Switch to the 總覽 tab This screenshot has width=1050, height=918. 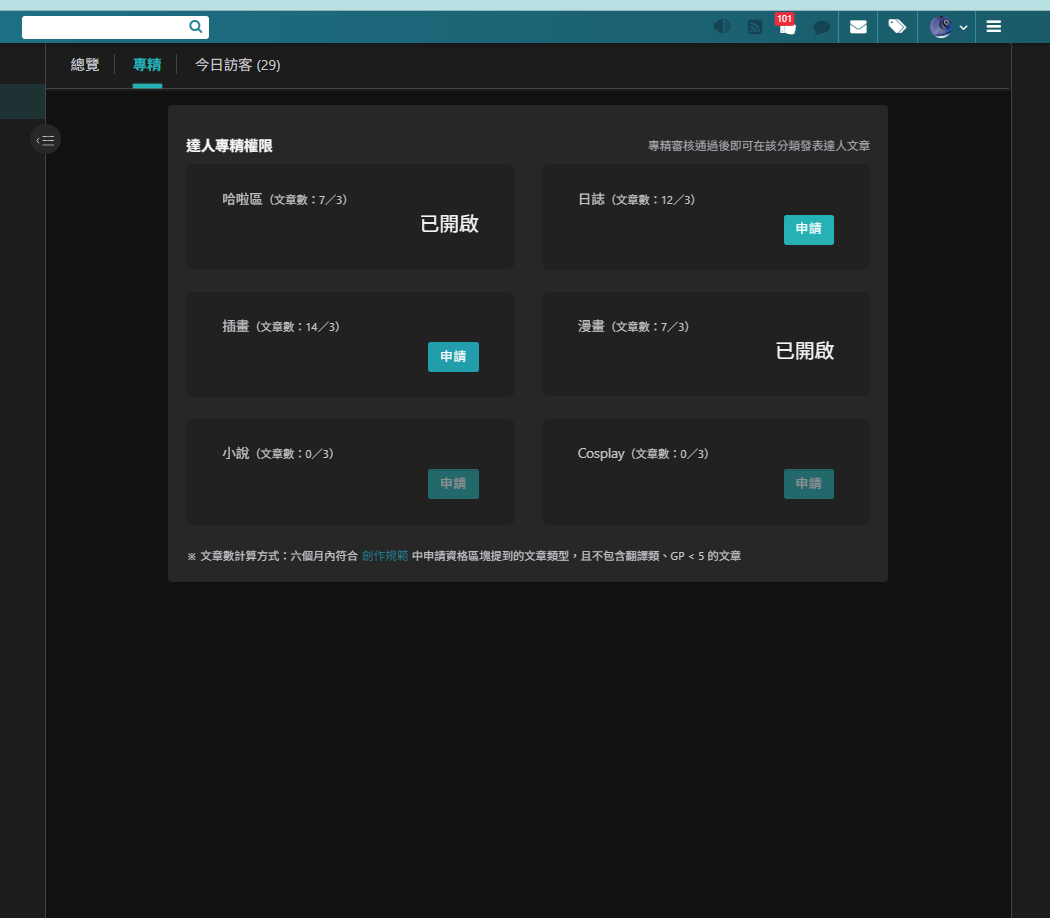coord(85,65)
